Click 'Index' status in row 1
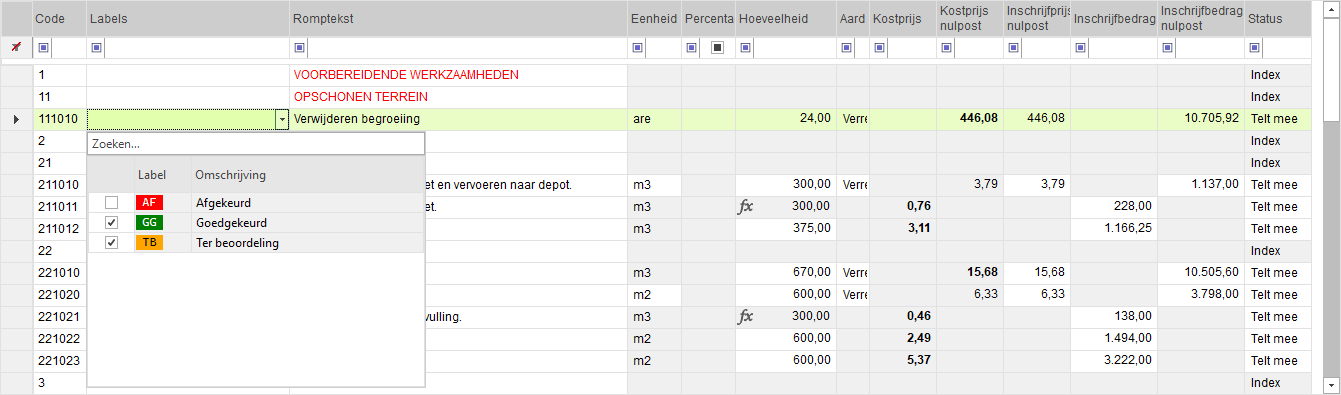Viewport: 1341px width, 395px height. (1278, 75)
